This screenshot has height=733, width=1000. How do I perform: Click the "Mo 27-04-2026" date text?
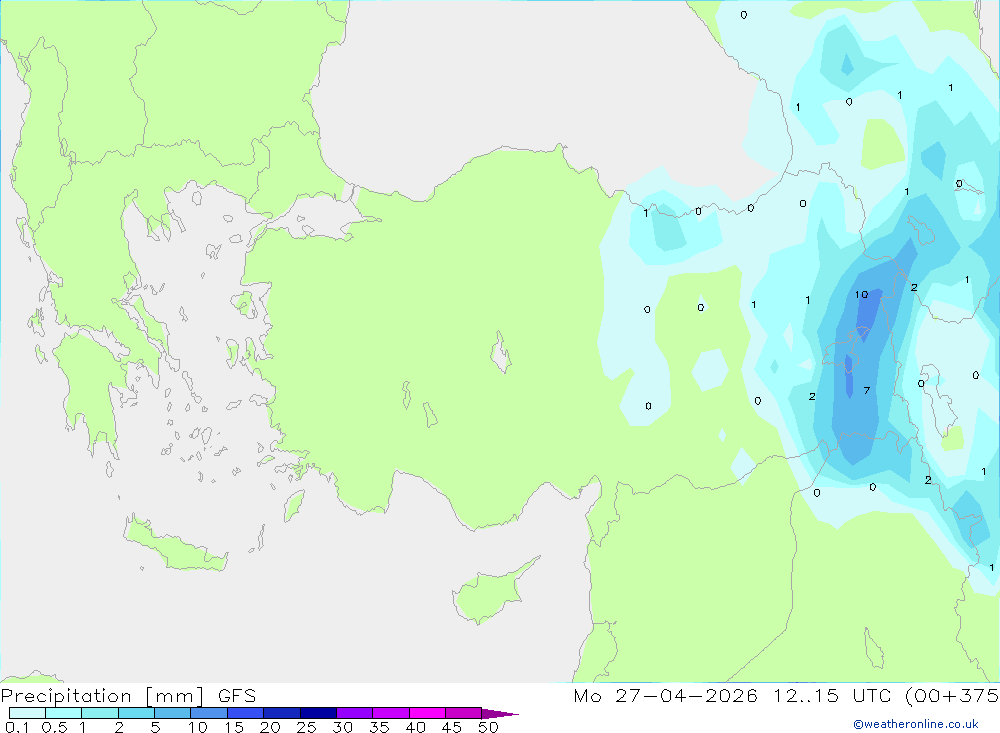click(x=665, y=696)
